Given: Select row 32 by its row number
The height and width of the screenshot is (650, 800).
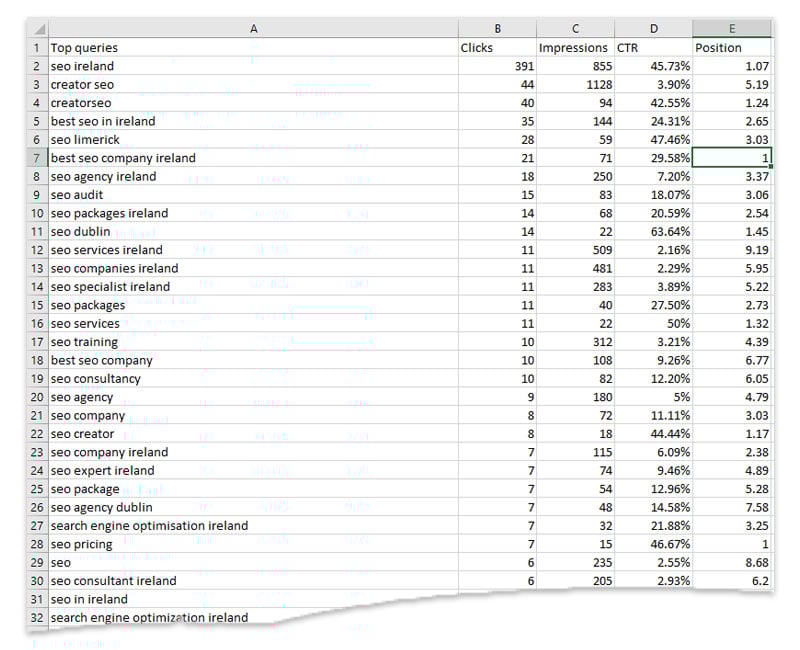Looking at the screenshot, I should [36, 618].
